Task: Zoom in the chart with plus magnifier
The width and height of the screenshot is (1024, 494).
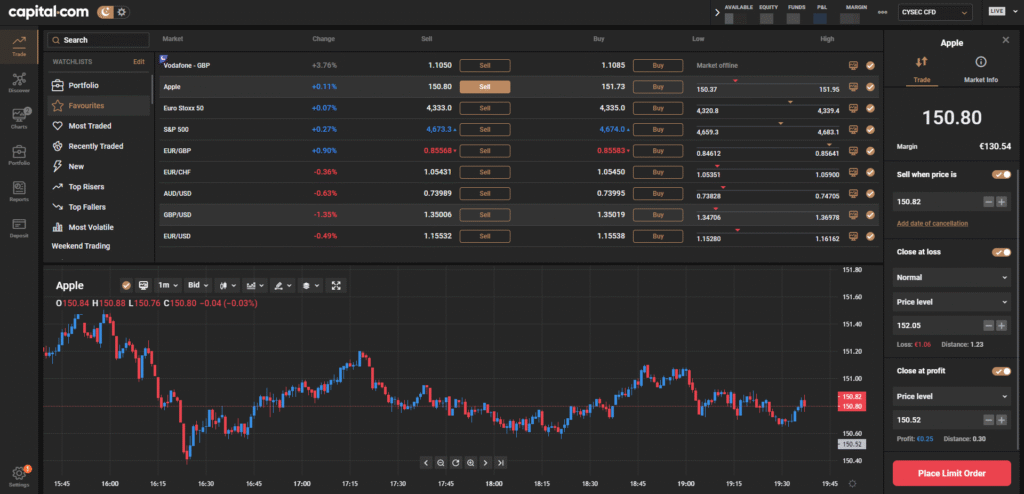Action: (x=470, y=463)
